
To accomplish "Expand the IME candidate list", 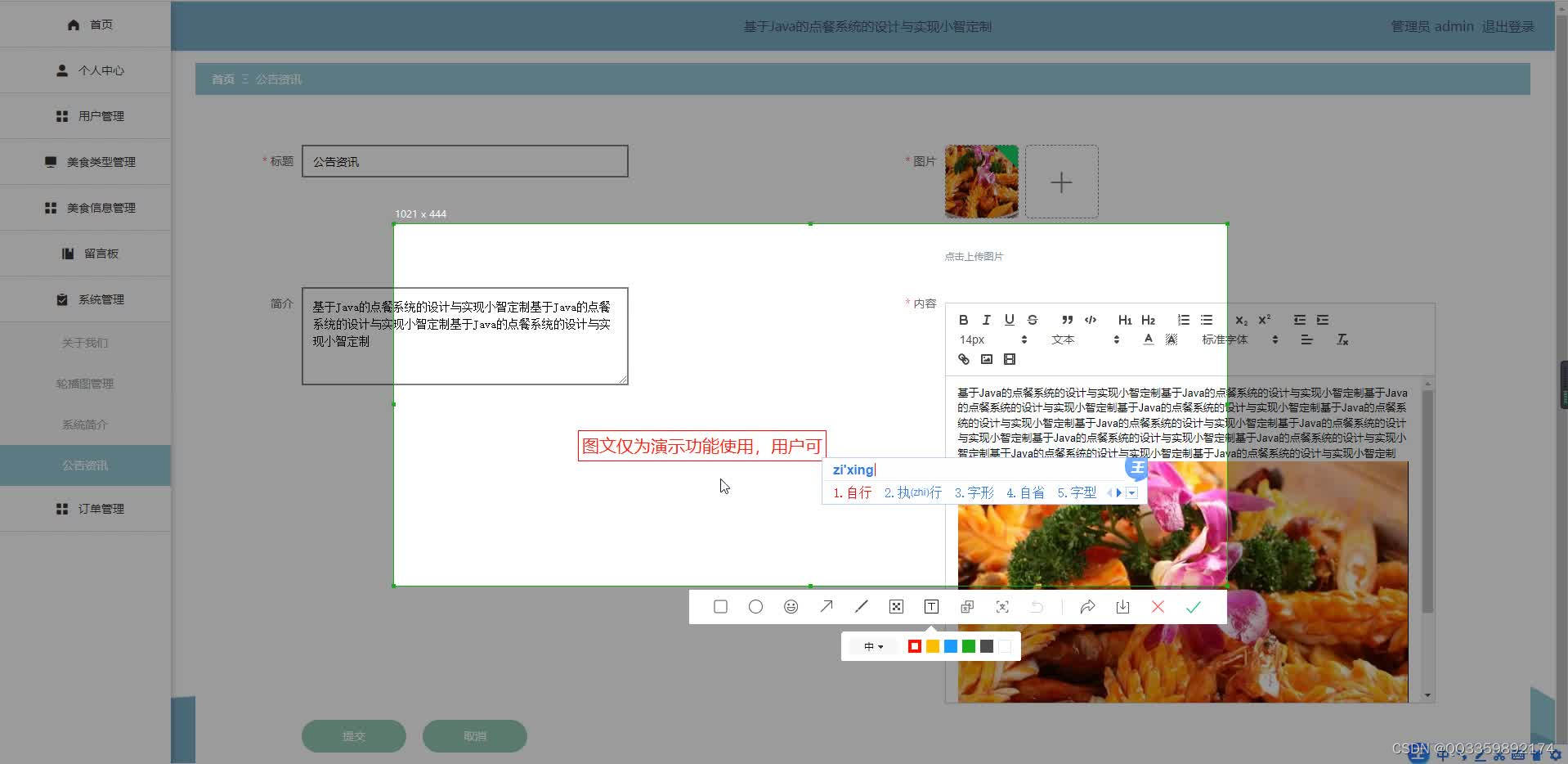I will click(1131, 492).
